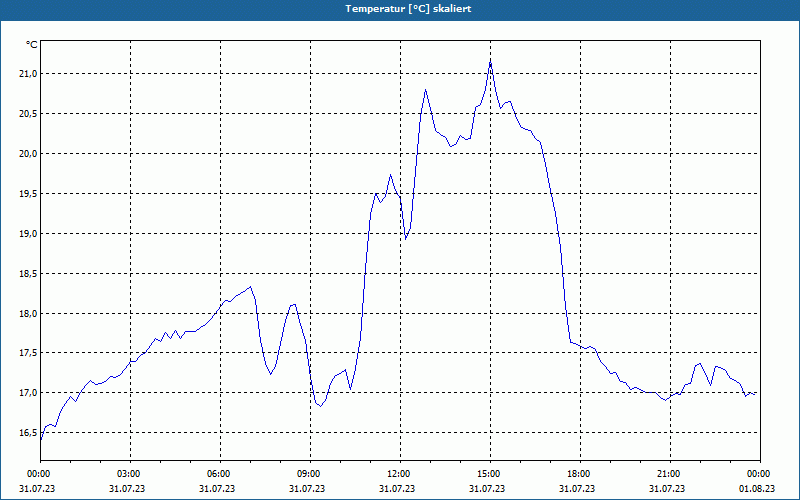Click the 09:00 time axis label
The height and width of the screenshot is (500, 800).
point(310,474)
